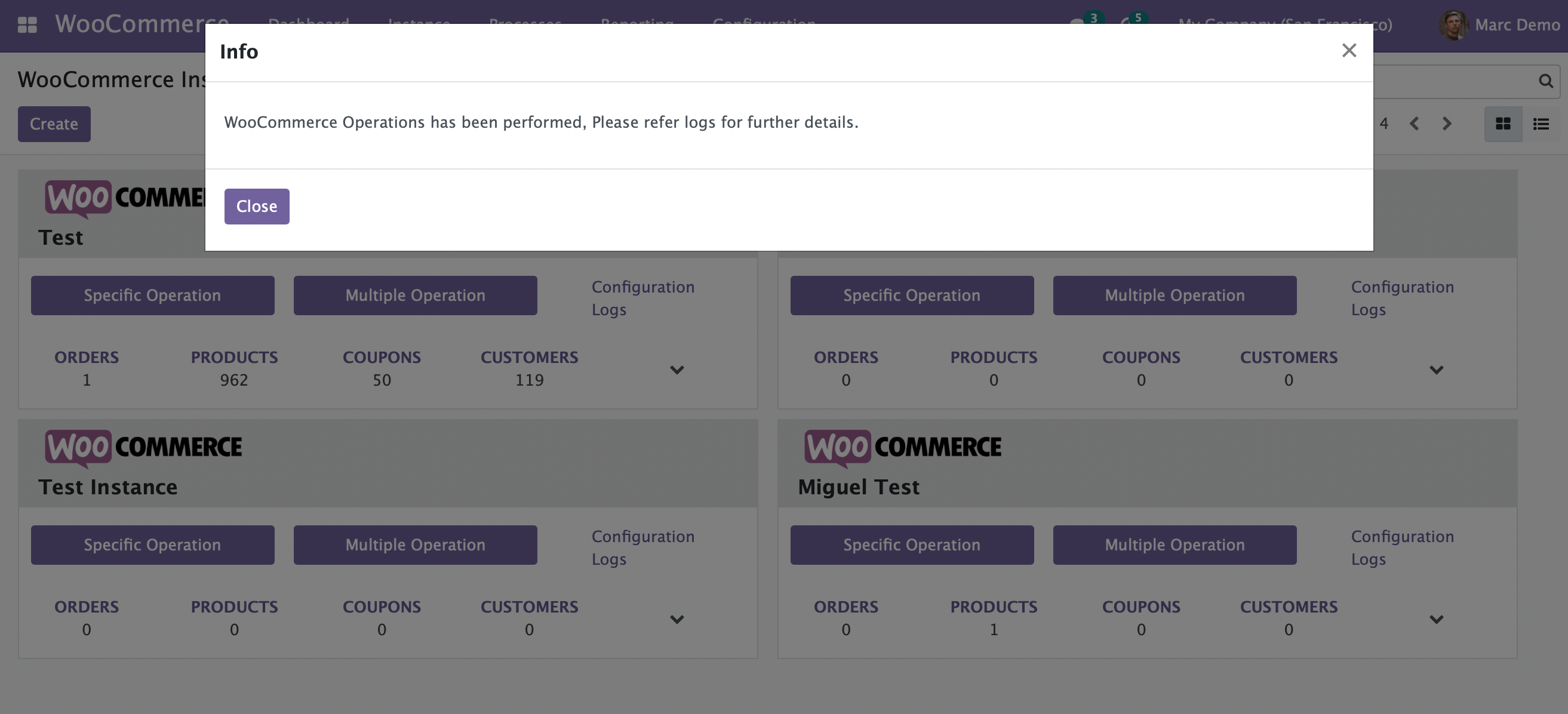Screen dimensions: 1568x714
Task: Open messaging icon with badge 3
Action: pyautogui.click(x=1080, y=24)
